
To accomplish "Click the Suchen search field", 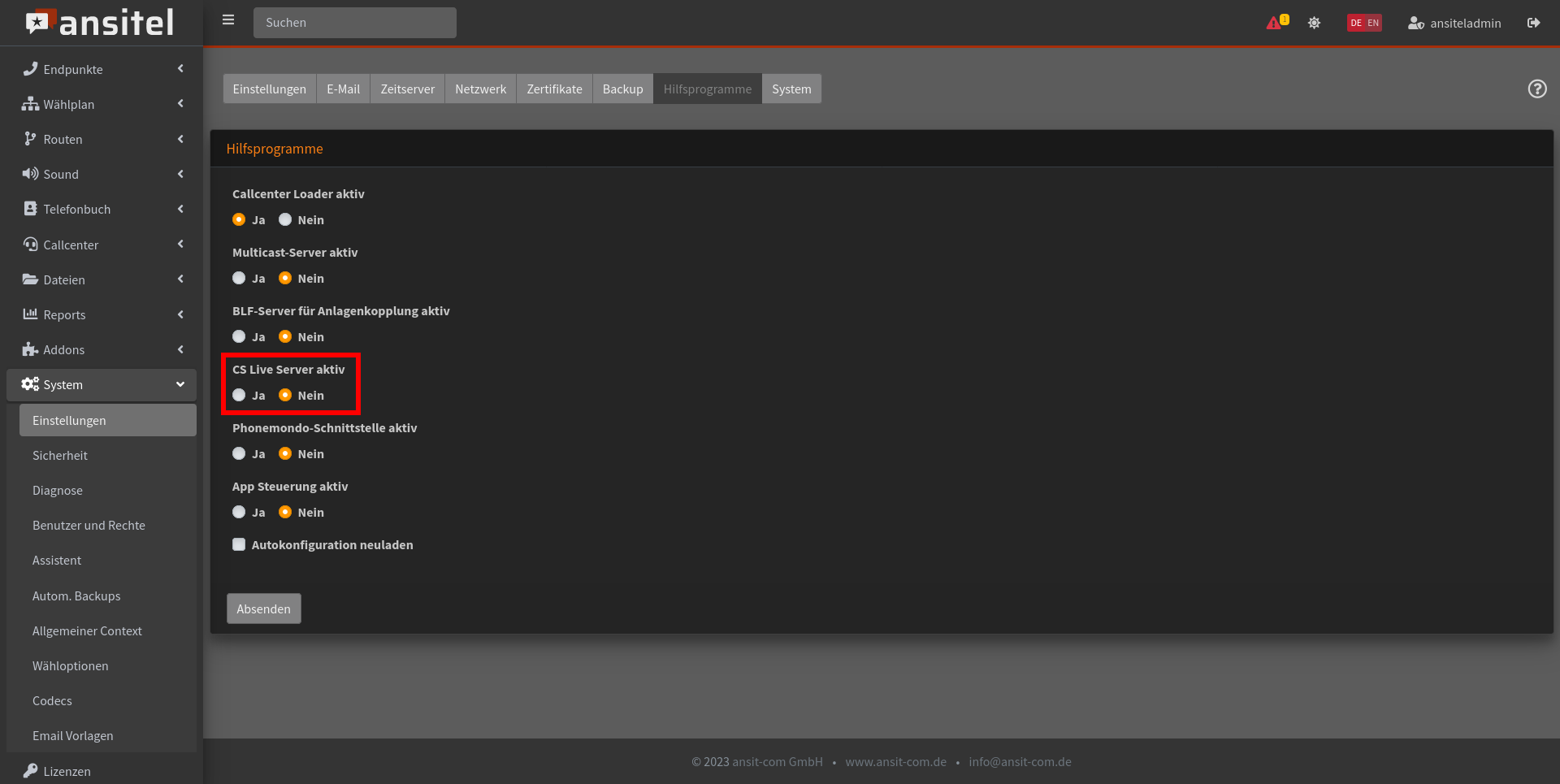I will click(354, 23).
